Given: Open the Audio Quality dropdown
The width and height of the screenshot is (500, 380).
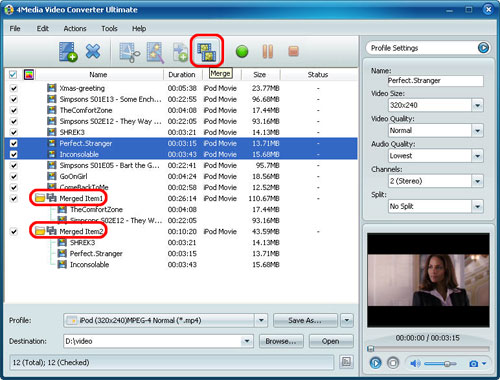Looking at the screenshot, I should (477, 156).
